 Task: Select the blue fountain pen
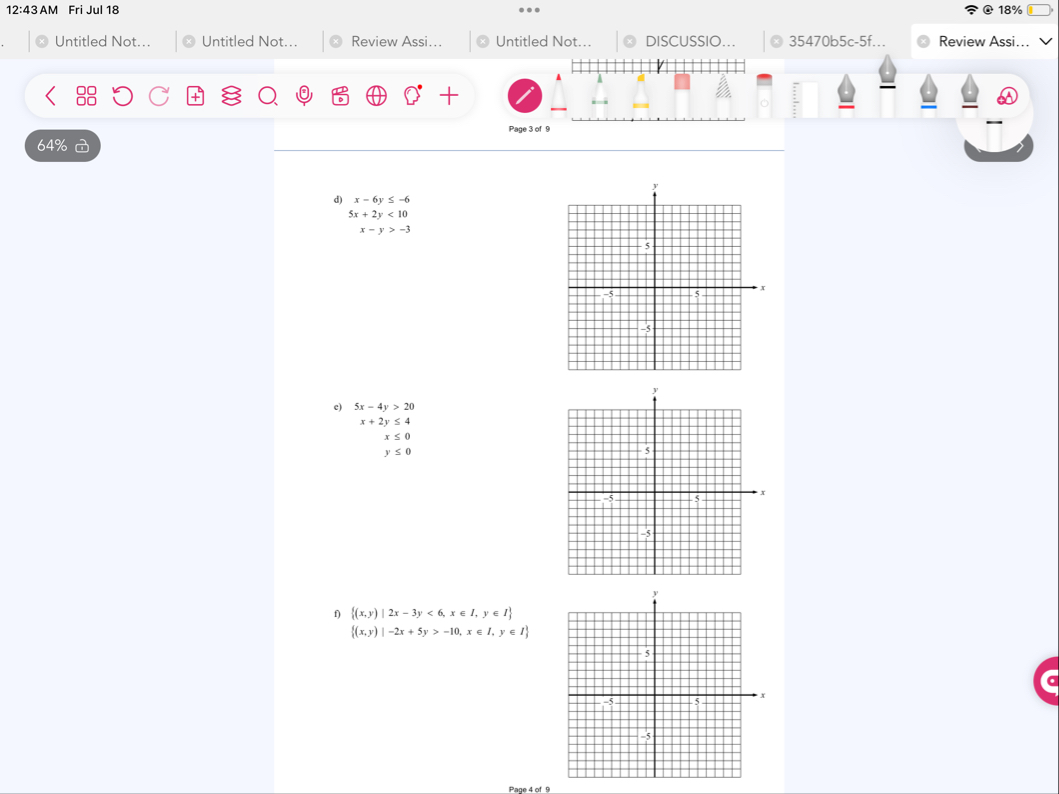pos(929,95)
